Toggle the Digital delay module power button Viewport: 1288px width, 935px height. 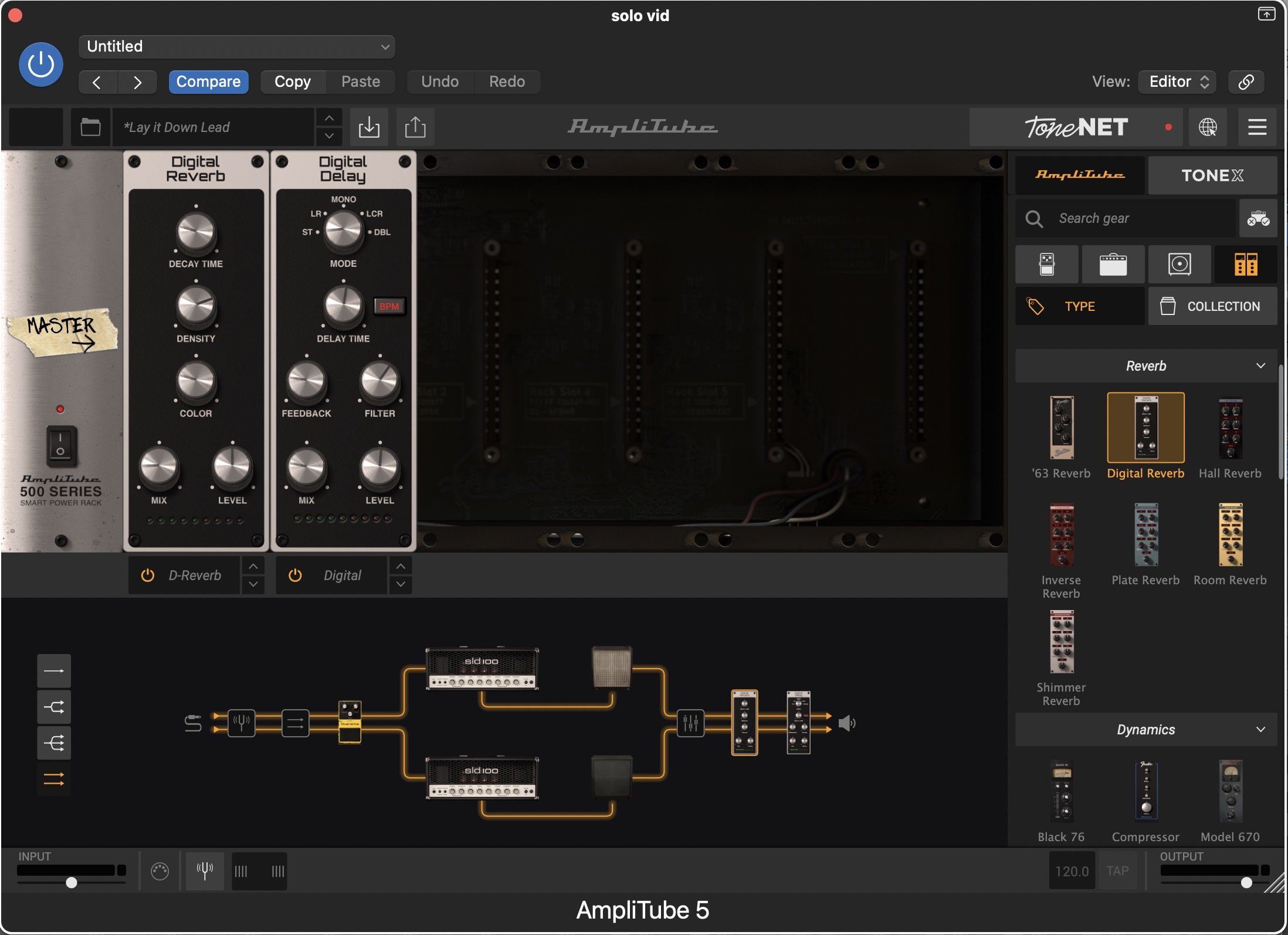coord(295,575)
